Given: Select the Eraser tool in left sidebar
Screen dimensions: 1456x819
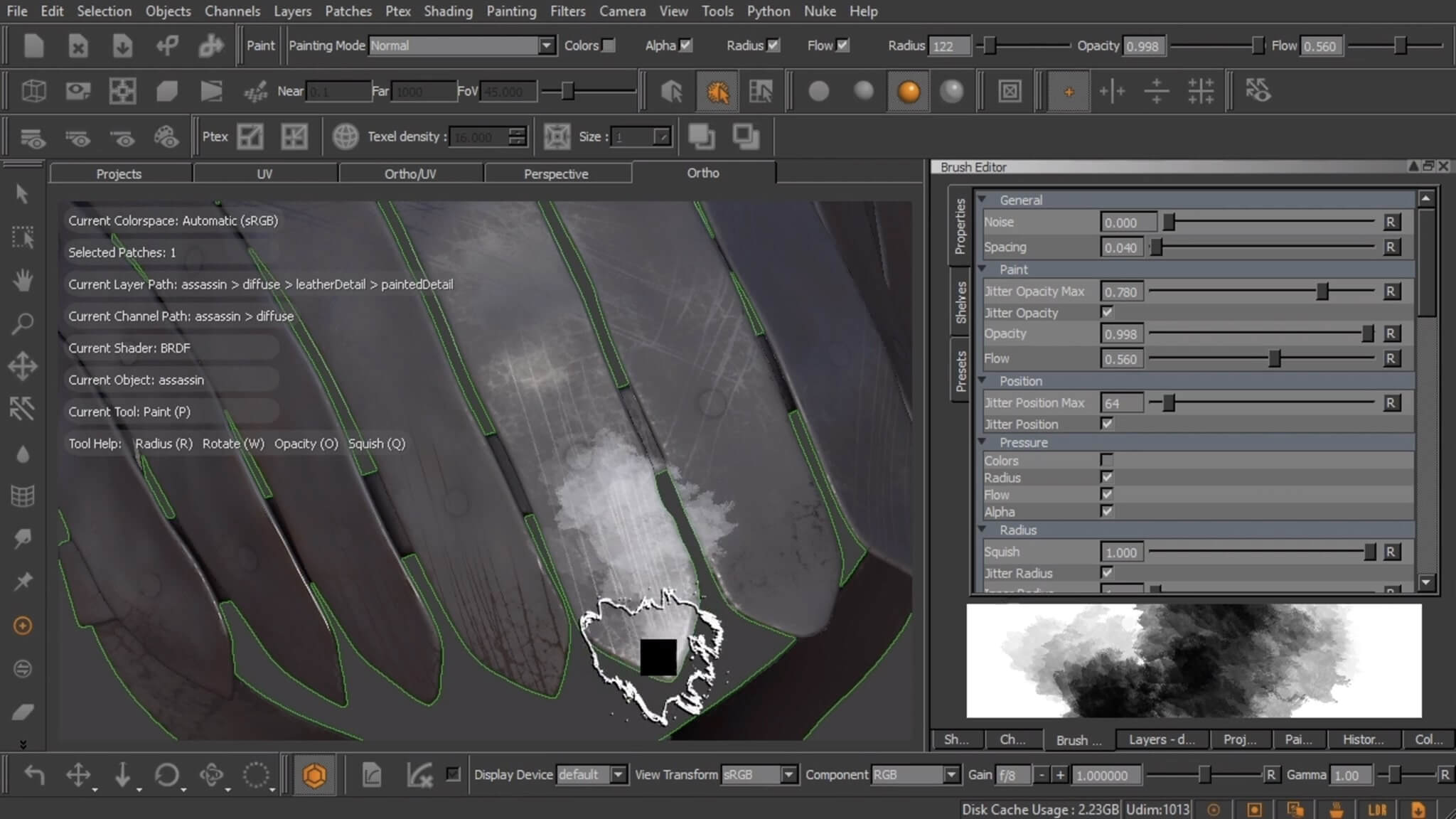Looking at the screenshot, I should coord(23,712).
